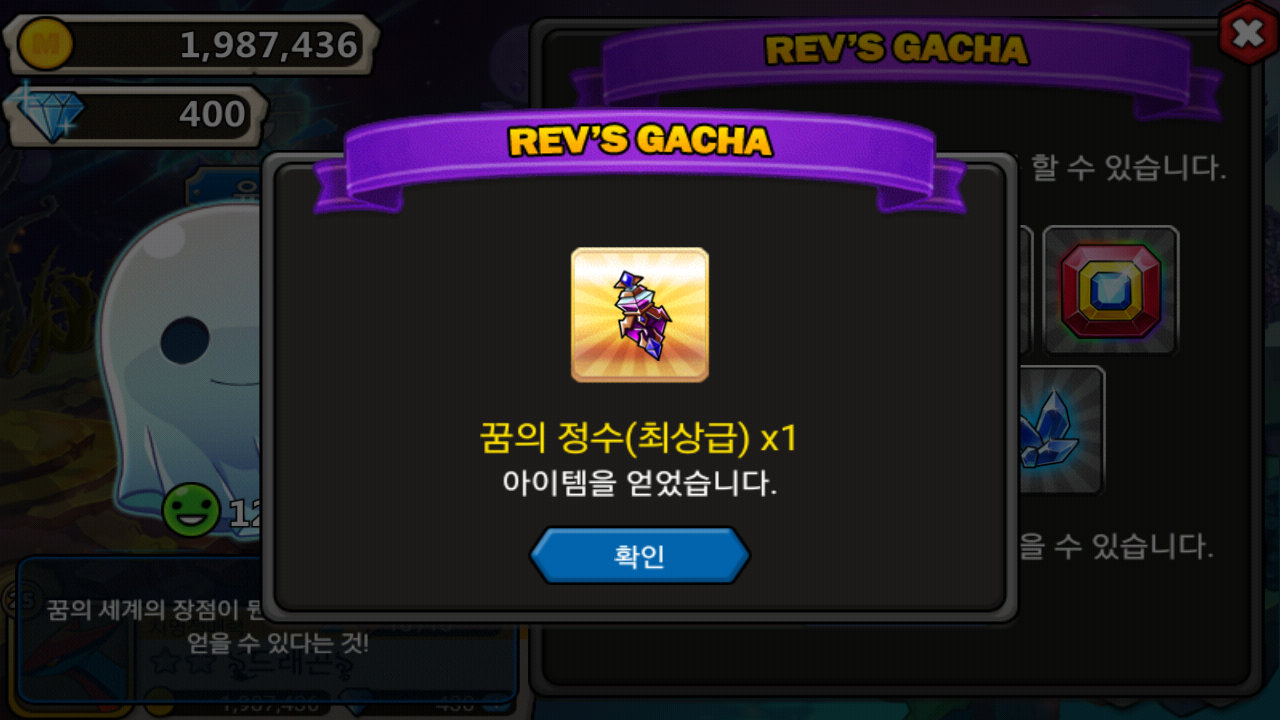Tap the gold coin icon beside 1,987,436
This screenshot has width=1280, height=720.
(45, 45)
